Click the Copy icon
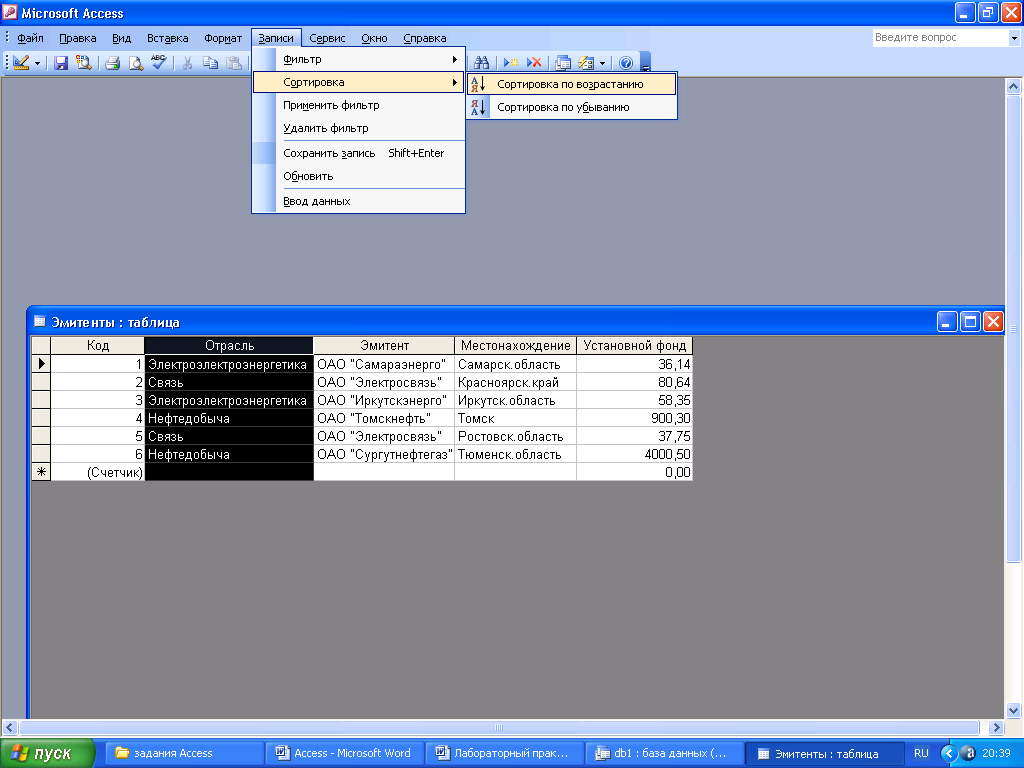Viewport: 1024px width, 768px height. click(210, 63)
